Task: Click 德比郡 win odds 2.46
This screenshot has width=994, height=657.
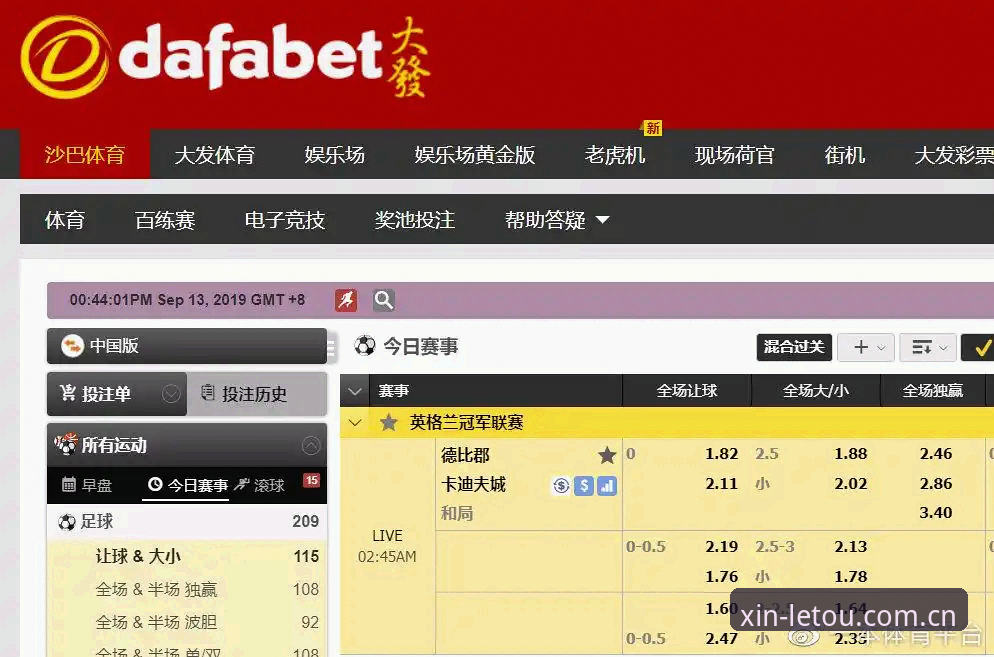Action: pyautogui.click(x=936, y=454)
